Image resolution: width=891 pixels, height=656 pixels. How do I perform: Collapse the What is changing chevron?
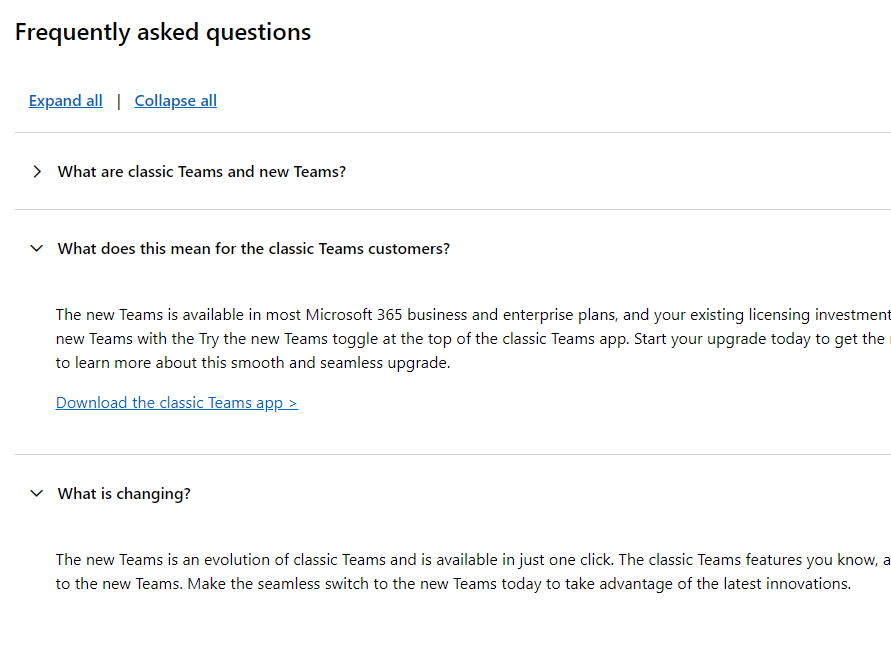pyautogui.click(x=36, y=493)
